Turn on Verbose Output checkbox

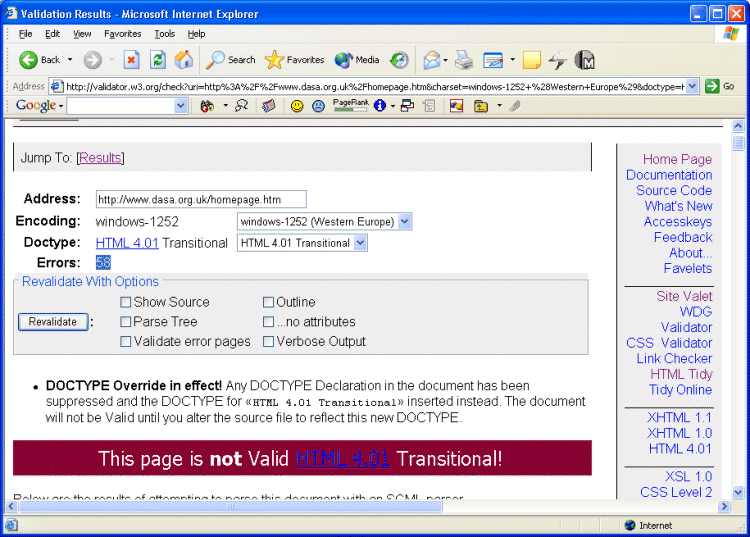tap(268, 341)
